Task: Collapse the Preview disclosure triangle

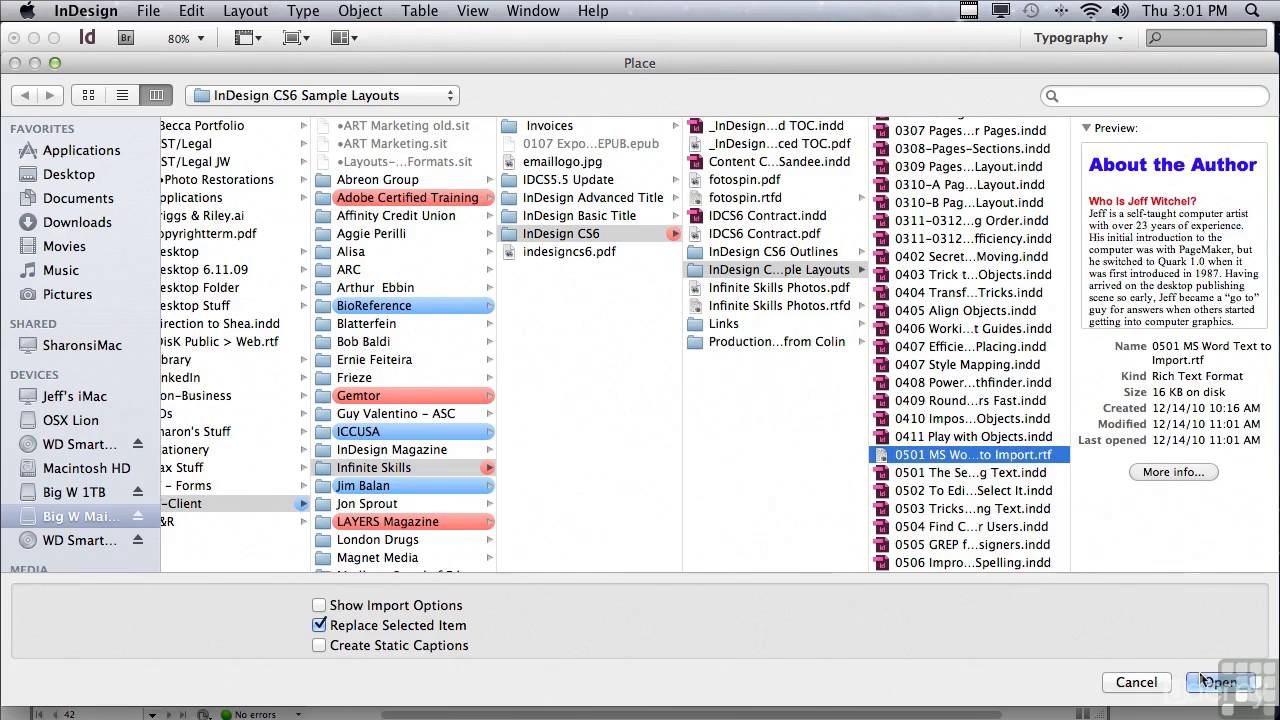Action: click(1086, 128)
